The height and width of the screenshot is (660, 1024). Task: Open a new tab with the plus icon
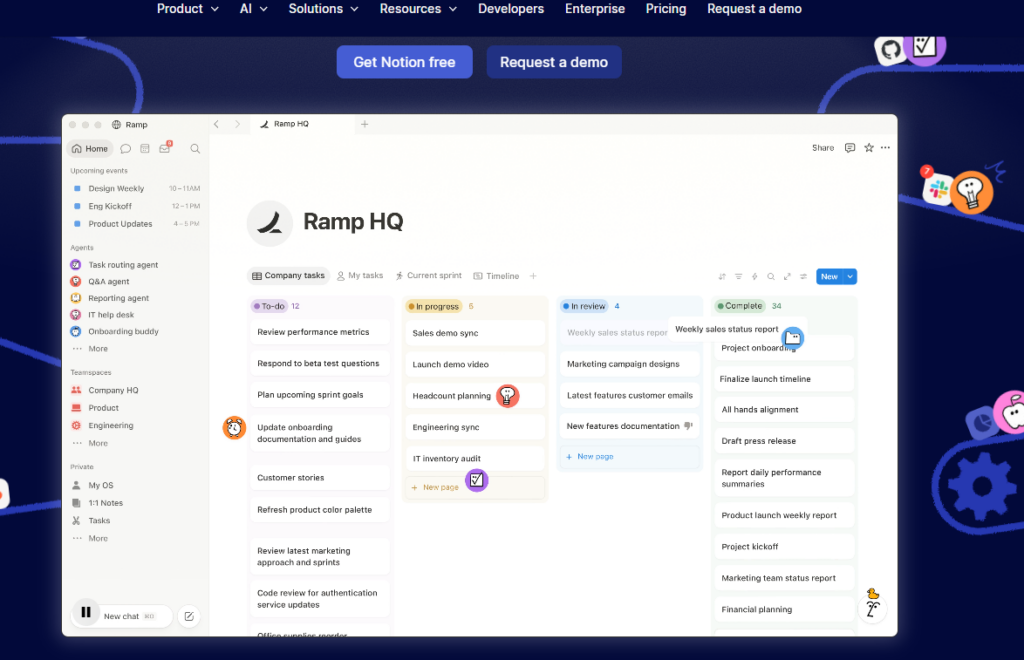coord(364,124)
